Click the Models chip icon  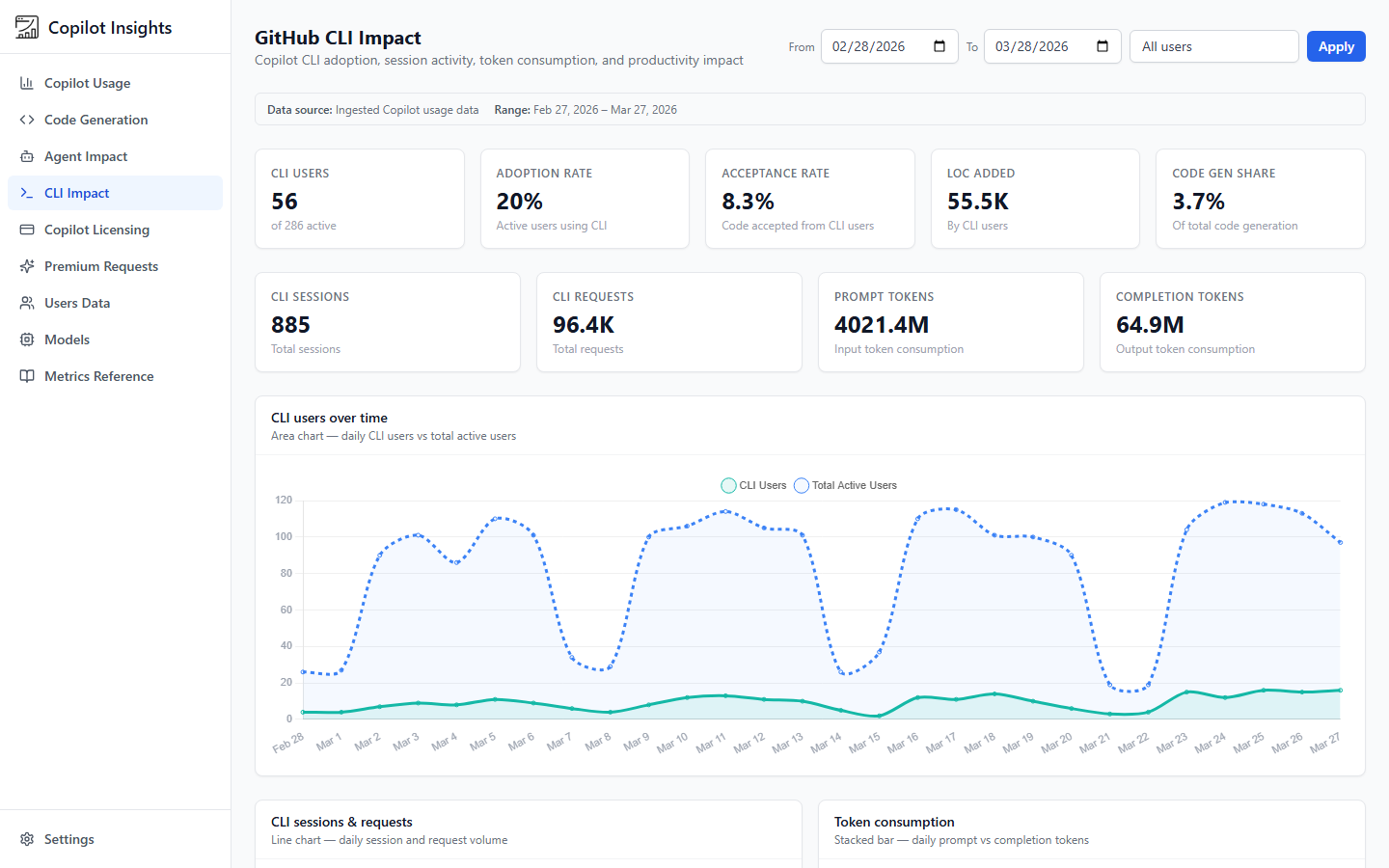click(27, 339)
